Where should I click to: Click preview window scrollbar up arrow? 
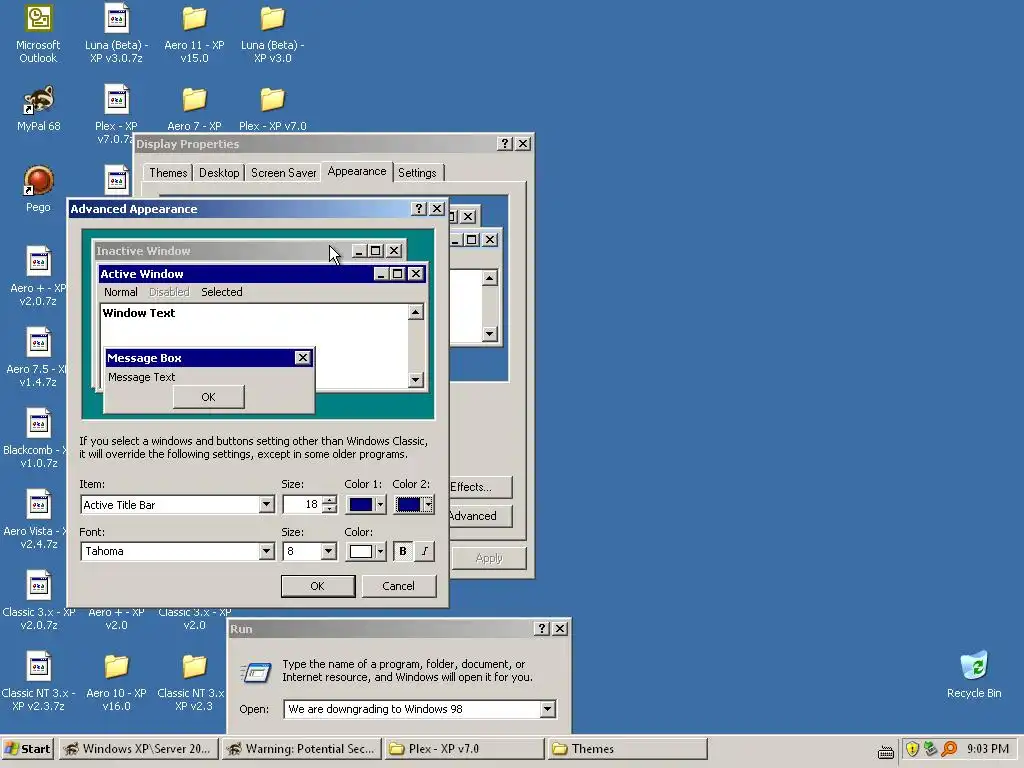point(415,312)
